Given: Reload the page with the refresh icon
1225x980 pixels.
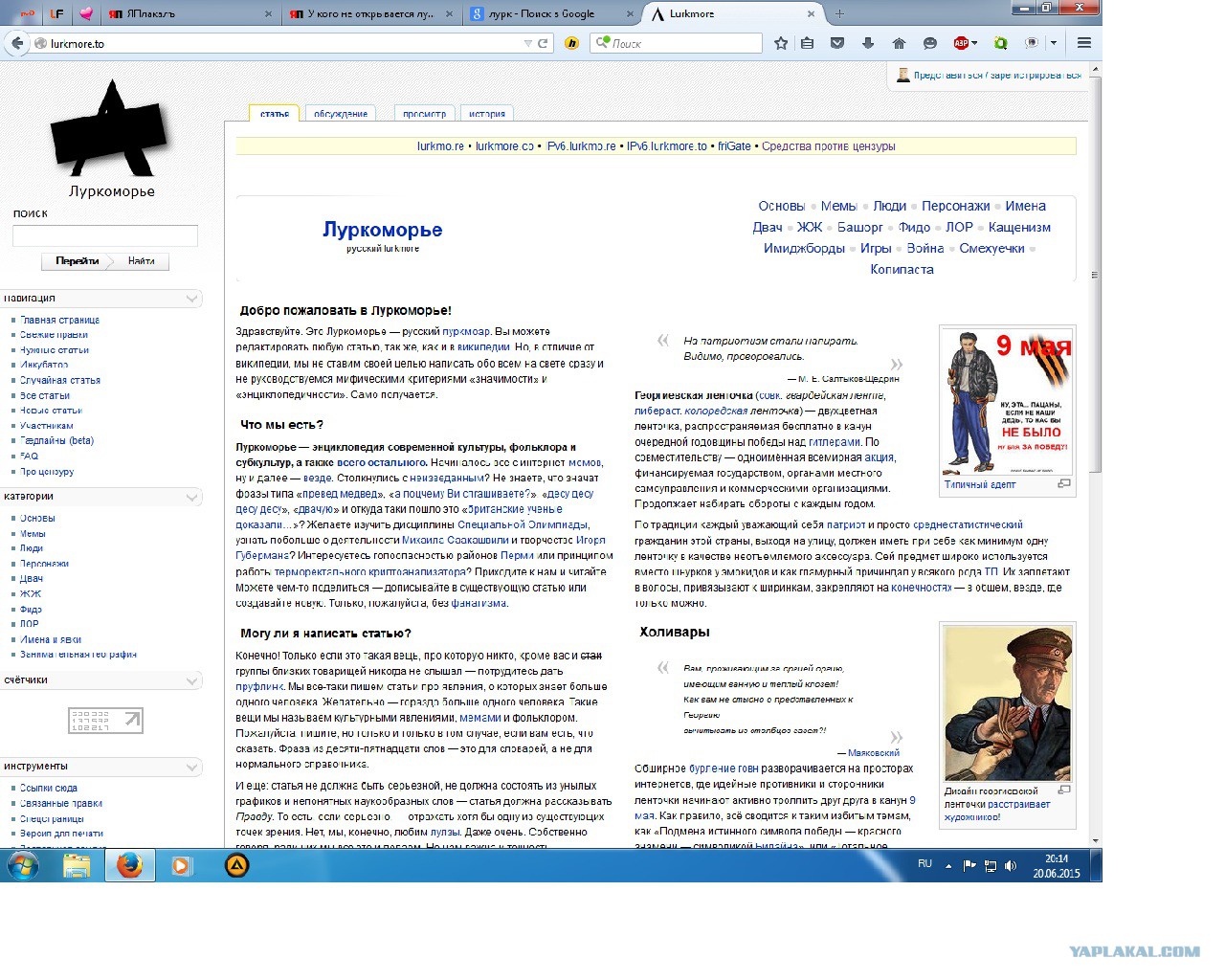Looking at the screenshot, I should click(x=543, y=43).
